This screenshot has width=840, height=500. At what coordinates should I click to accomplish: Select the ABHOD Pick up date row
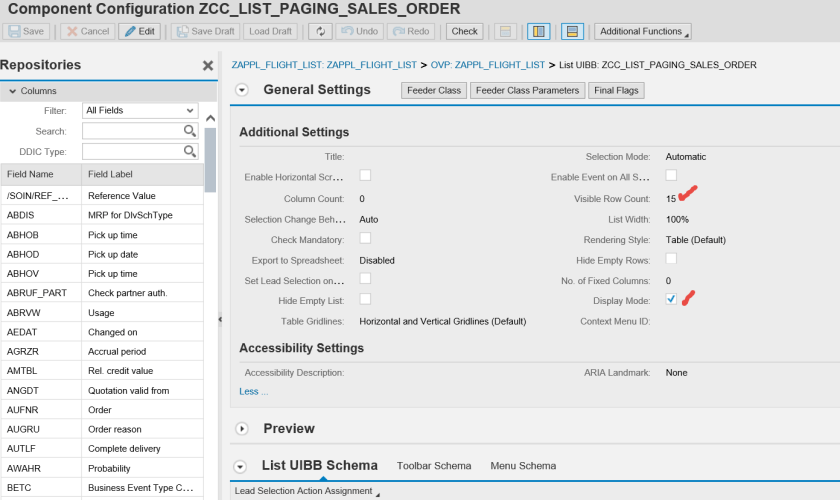pos(102,254)
